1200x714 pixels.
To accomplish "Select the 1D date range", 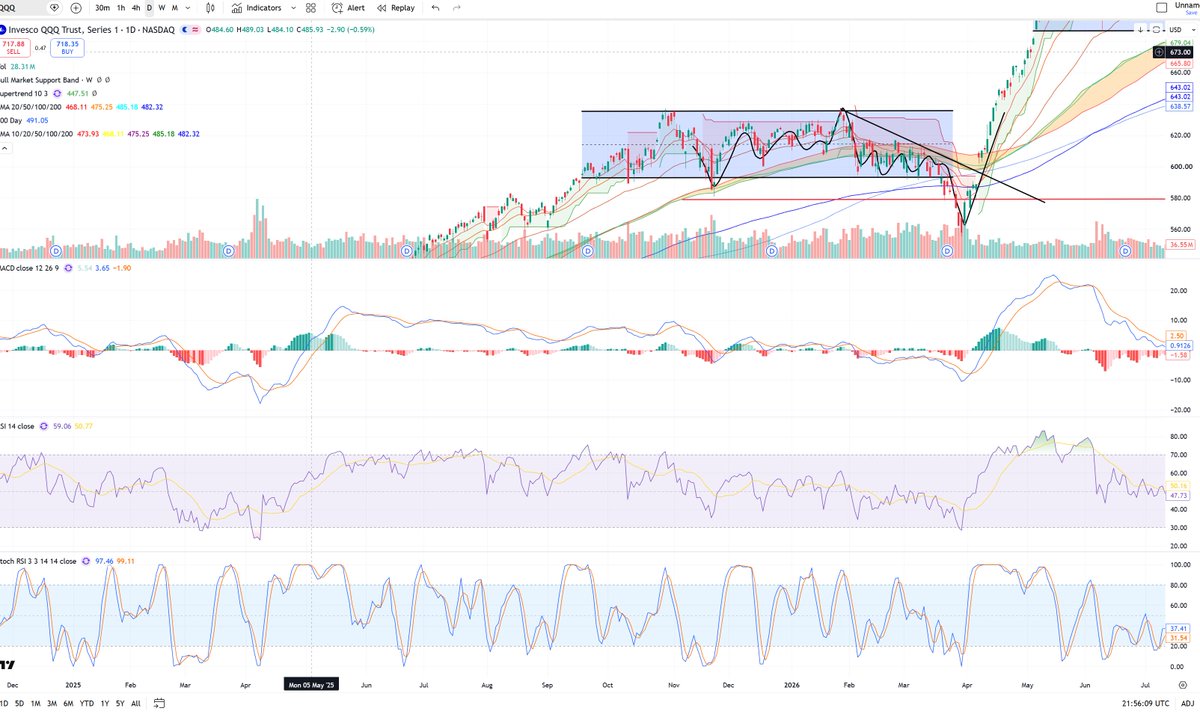I will tap(5, 703).
